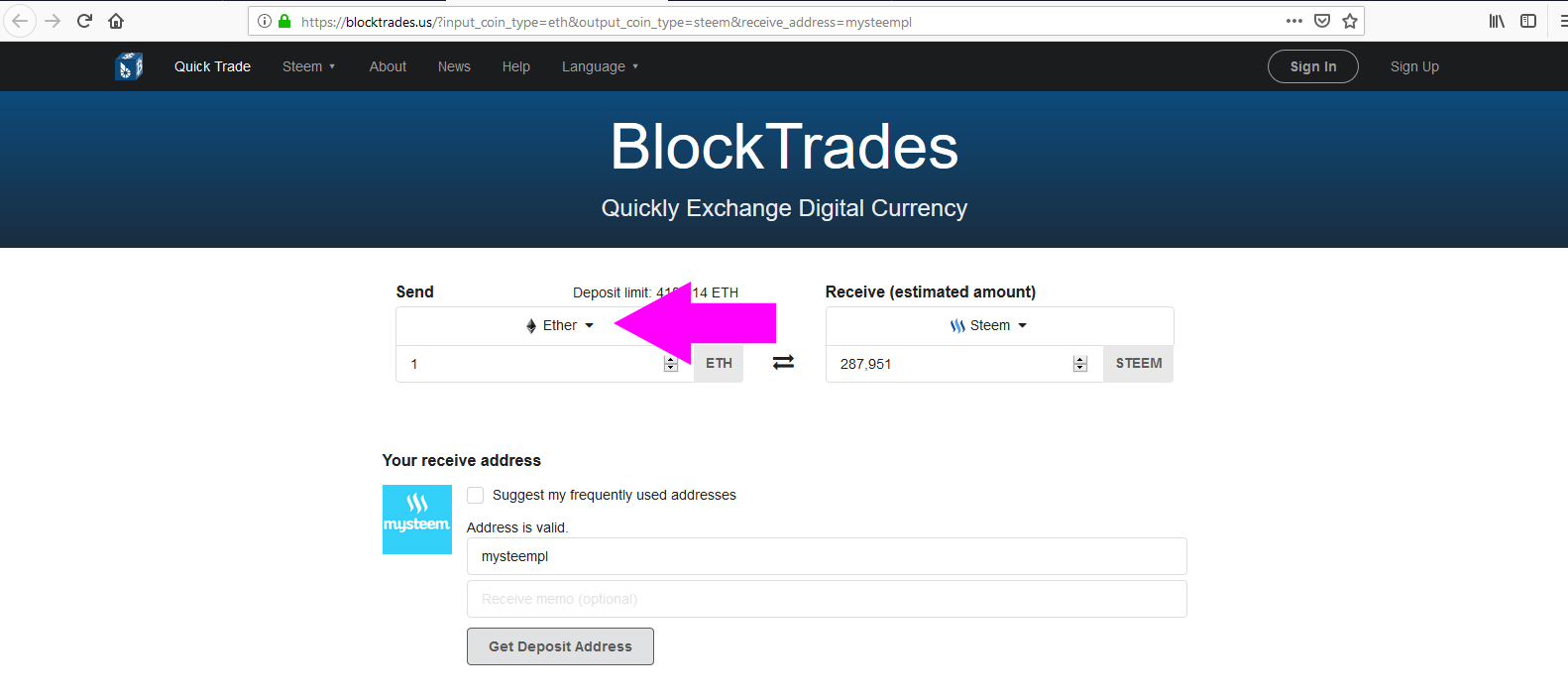The image size is (1568, 697).
Task: Click the browser forward arrow
Action: coord(53,21)
